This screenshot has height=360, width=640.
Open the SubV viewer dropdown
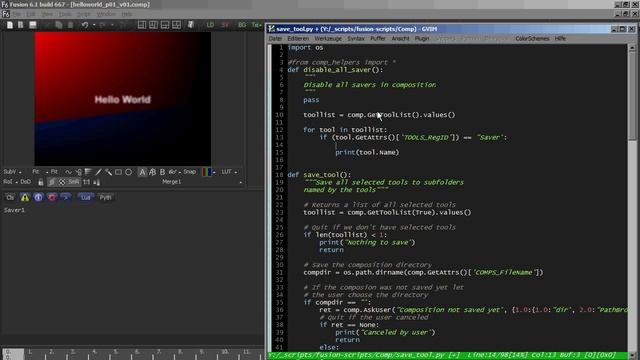tap(12, 172)
